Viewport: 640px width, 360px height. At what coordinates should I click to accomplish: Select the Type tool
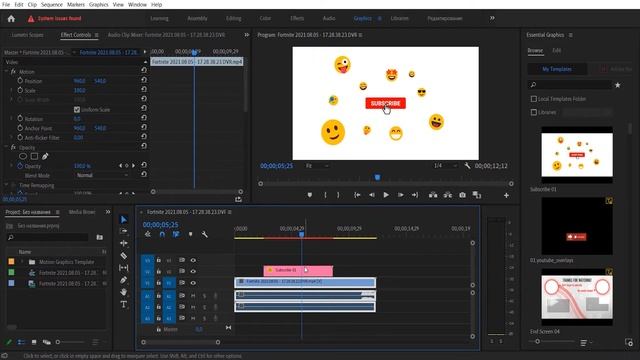click(124, 304)
